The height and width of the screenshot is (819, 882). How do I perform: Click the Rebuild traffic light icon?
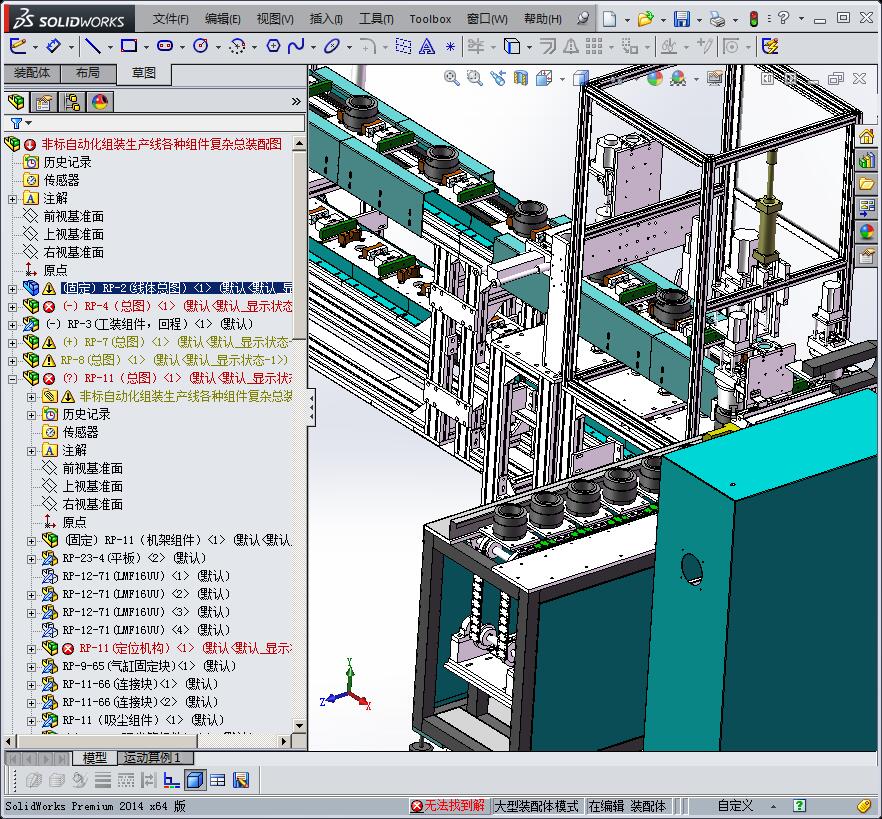[x=753, y=19]
